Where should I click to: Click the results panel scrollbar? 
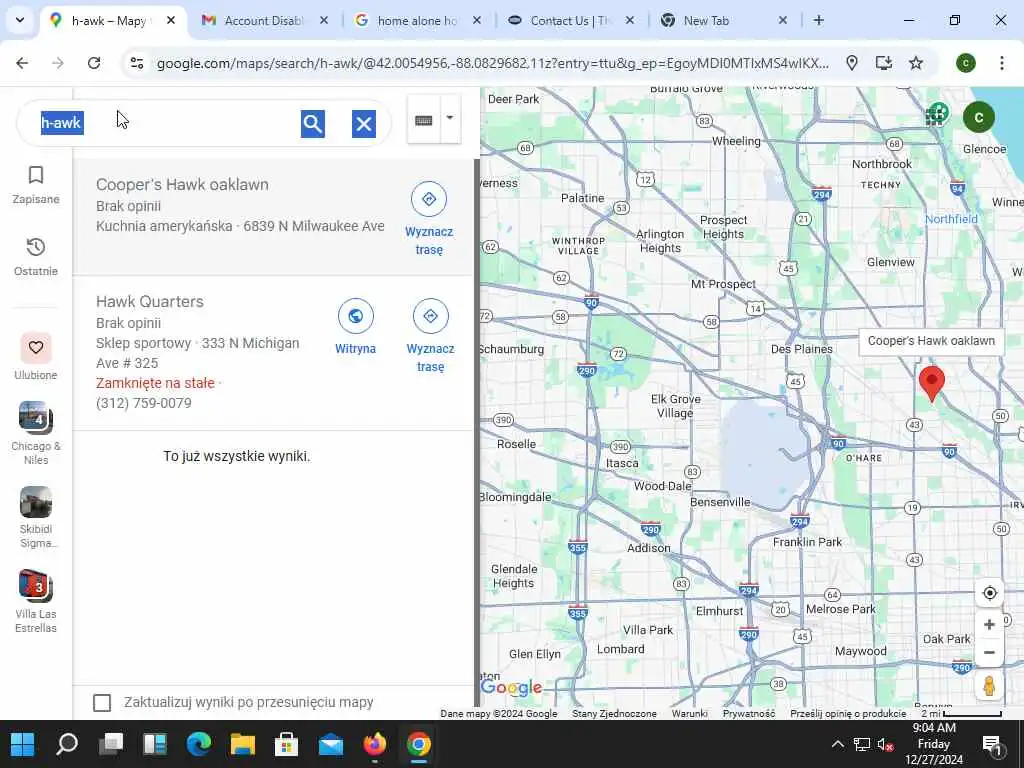pos(477,431)
